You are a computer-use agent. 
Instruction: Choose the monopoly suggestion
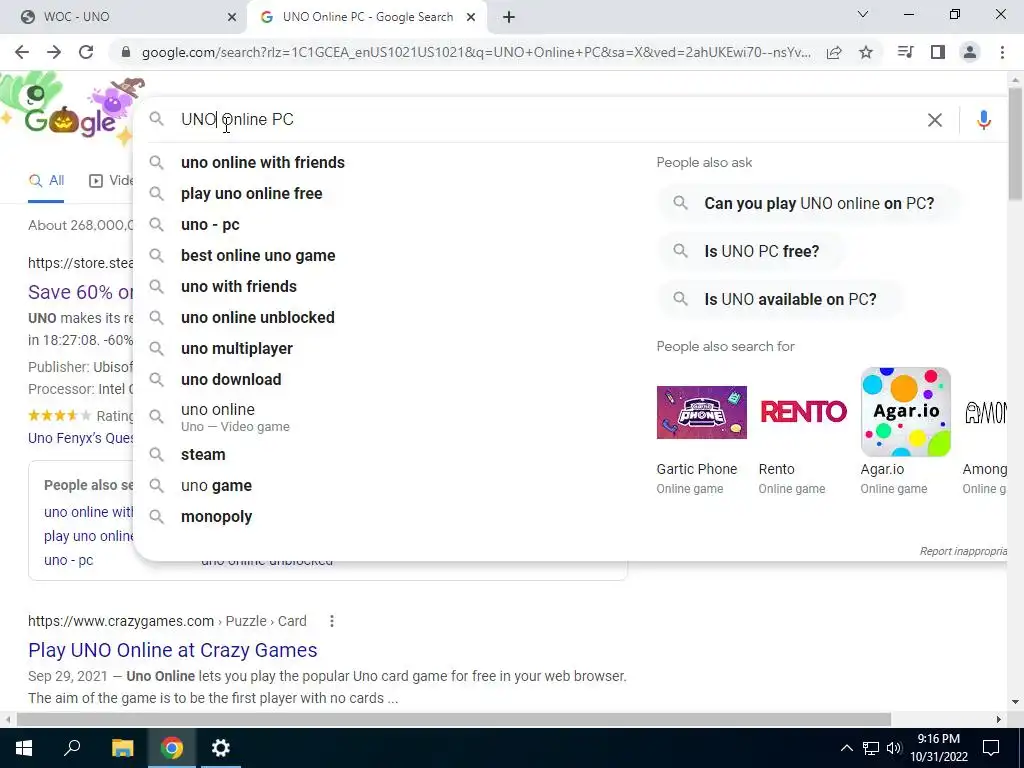coord(216,517)
